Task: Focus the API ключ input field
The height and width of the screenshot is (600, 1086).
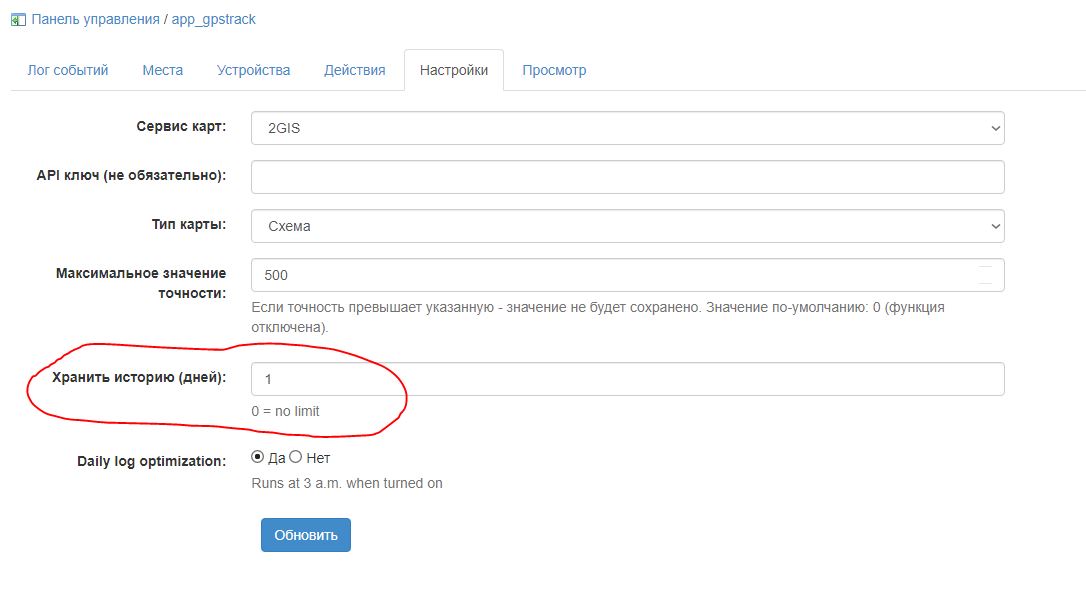Action: tap(627, 177)
